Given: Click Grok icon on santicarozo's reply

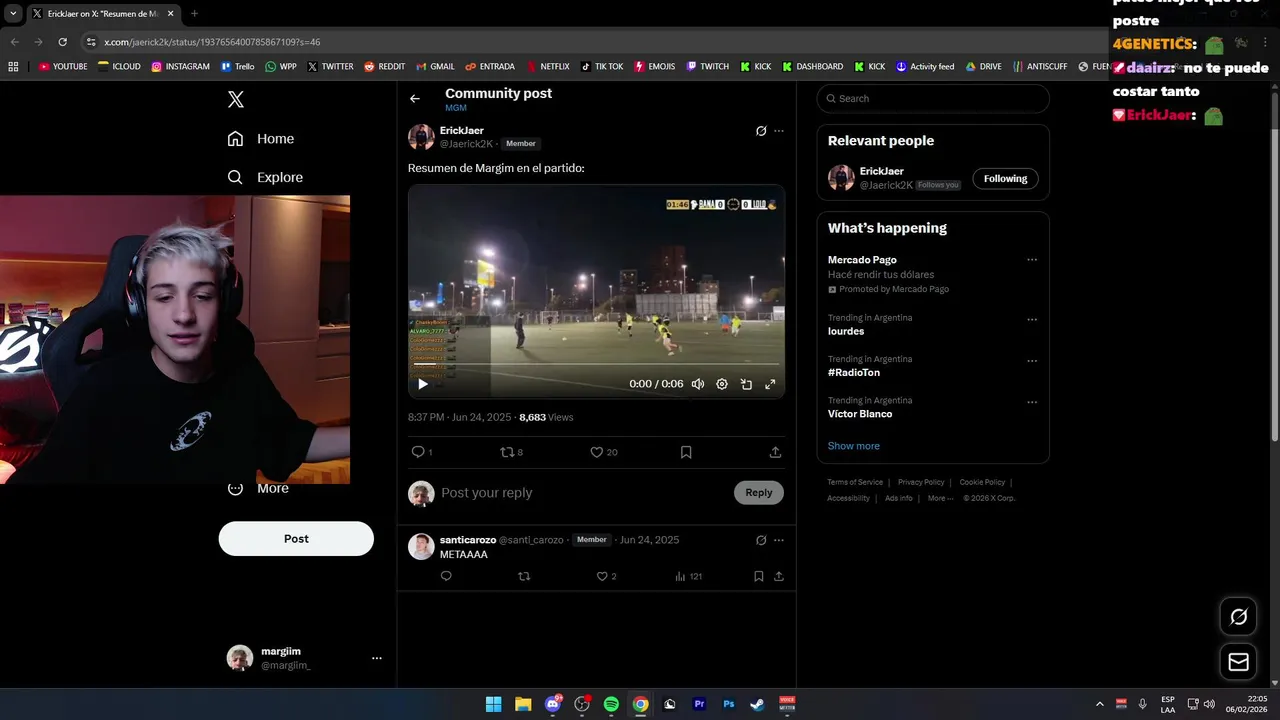Looking at the screenshot, I should tap(761, 540).
